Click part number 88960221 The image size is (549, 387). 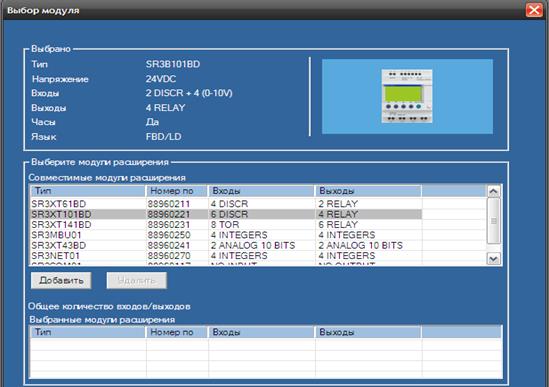tap(169, 214)
